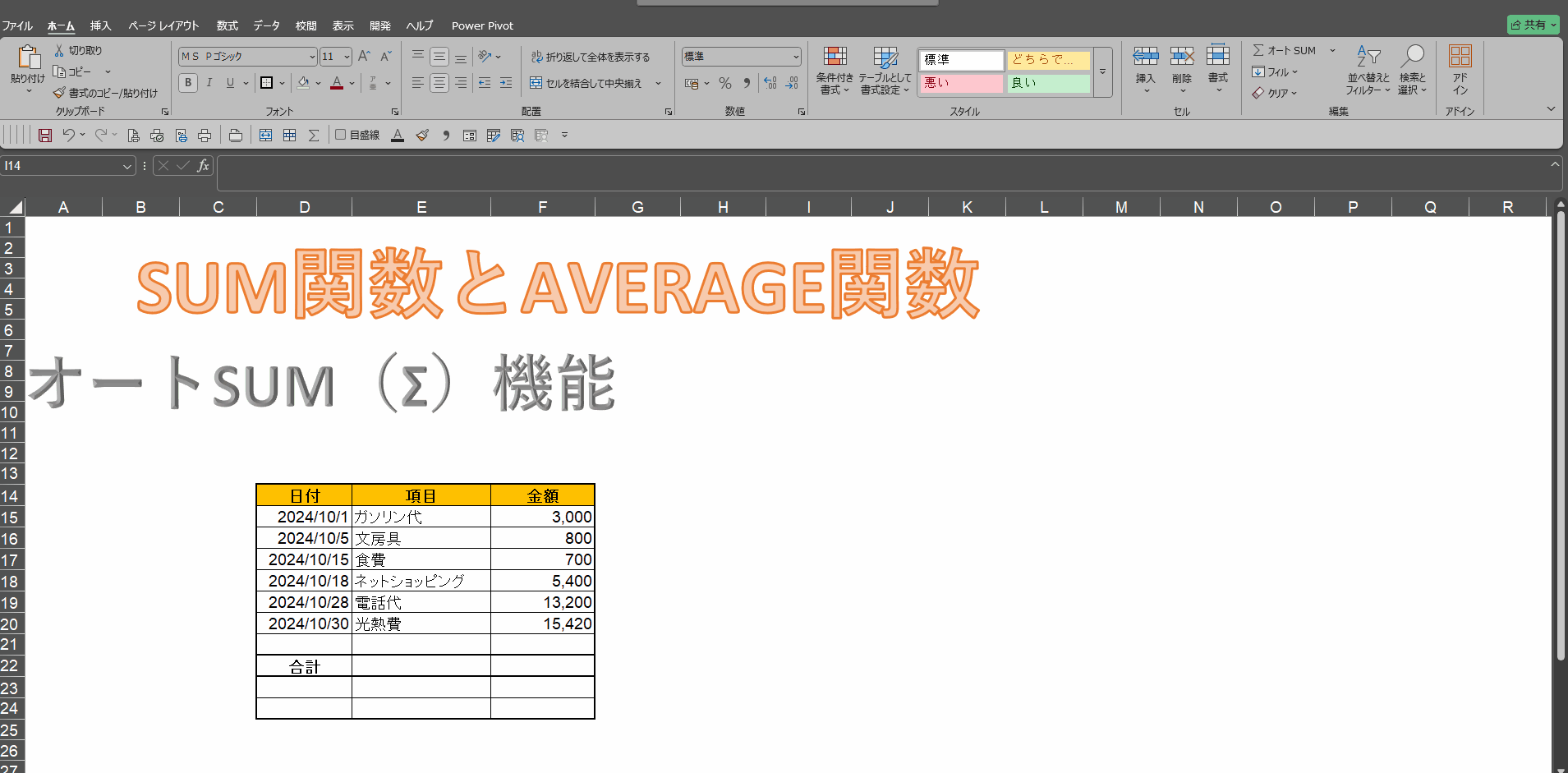Click the save icon in quick access toolbar
This screenshot has height=773, width=1568.
pos(45,136)
